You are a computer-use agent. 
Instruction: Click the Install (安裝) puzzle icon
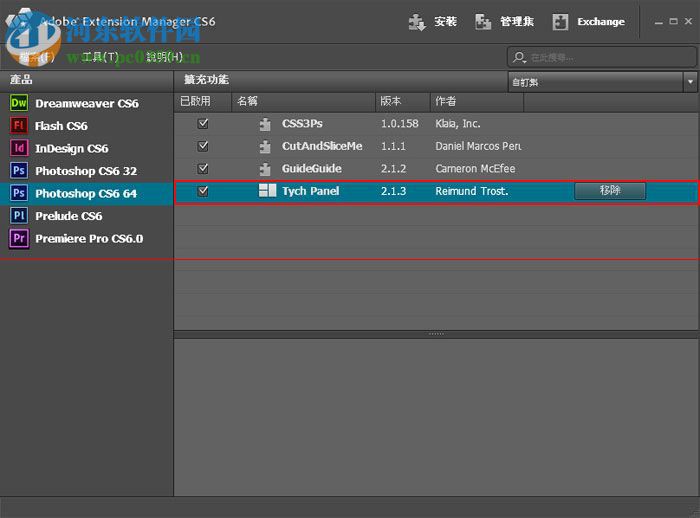(417, 22)
